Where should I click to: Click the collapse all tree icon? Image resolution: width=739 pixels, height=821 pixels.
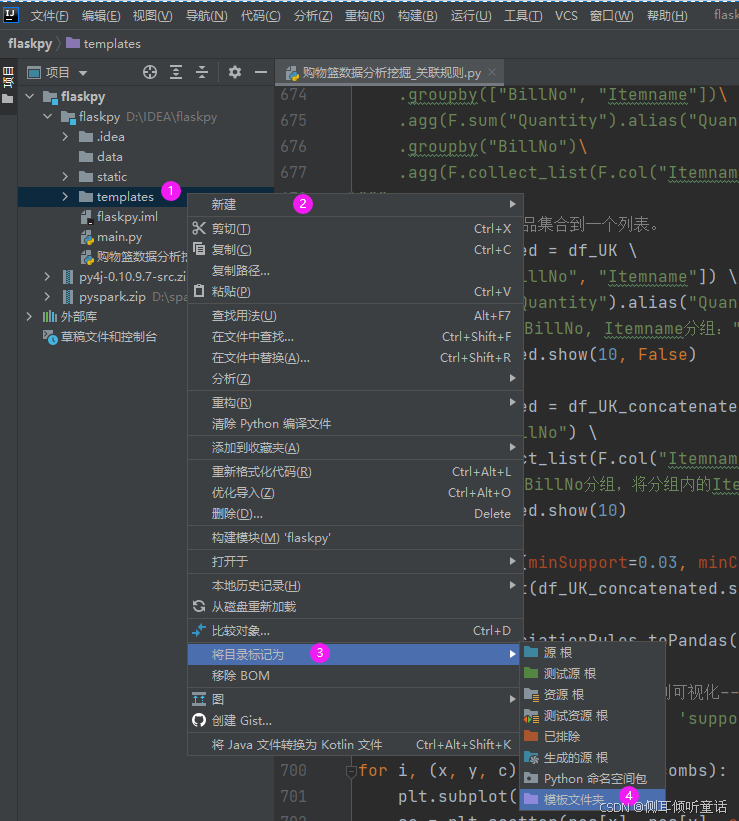pos(202,72)
